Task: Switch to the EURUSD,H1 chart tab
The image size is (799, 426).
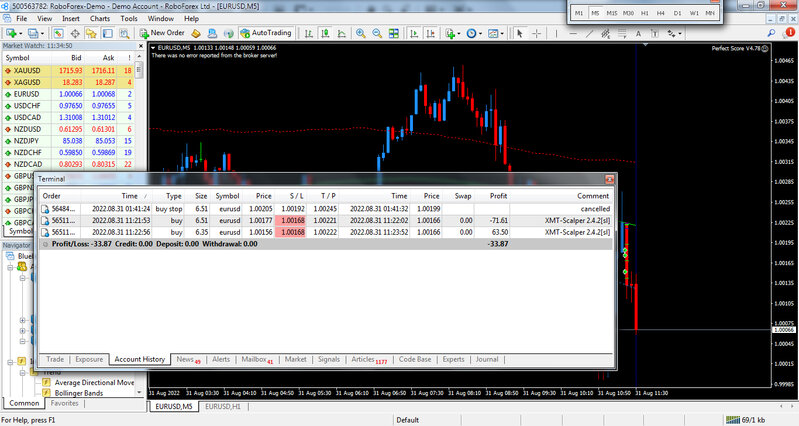Action: pyautogui.click(x=223, y=407)
